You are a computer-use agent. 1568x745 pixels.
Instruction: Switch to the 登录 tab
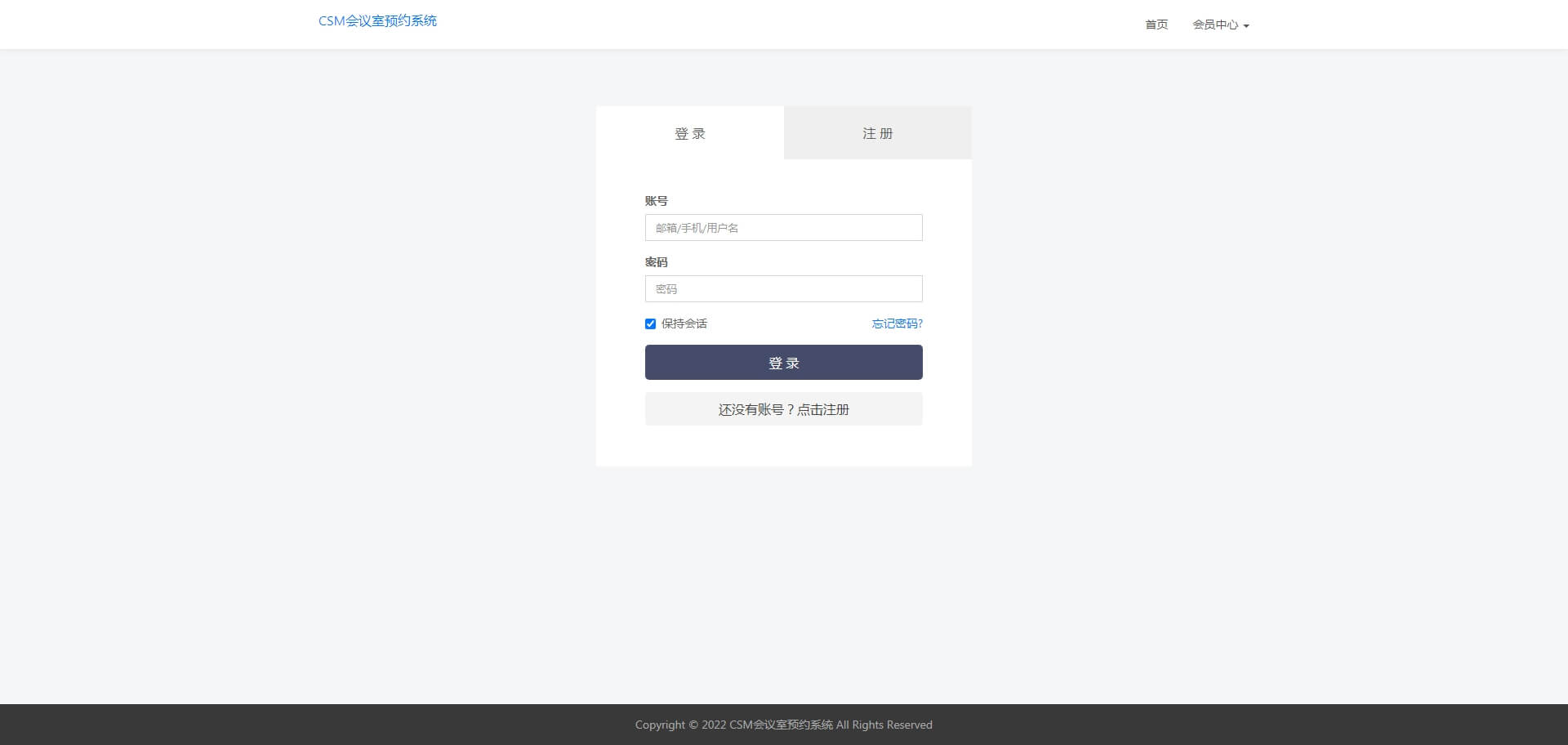pos(690,133)
